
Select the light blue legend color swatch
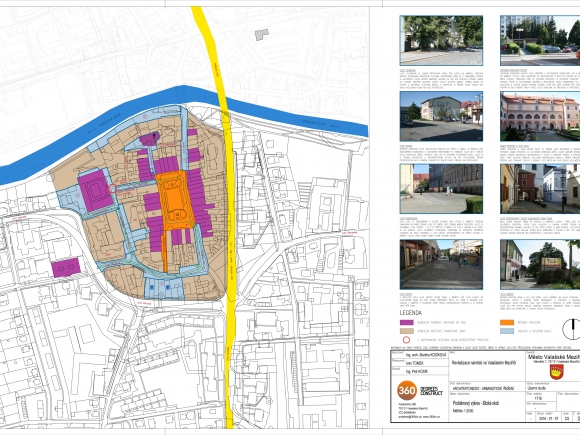coord(507,331)
